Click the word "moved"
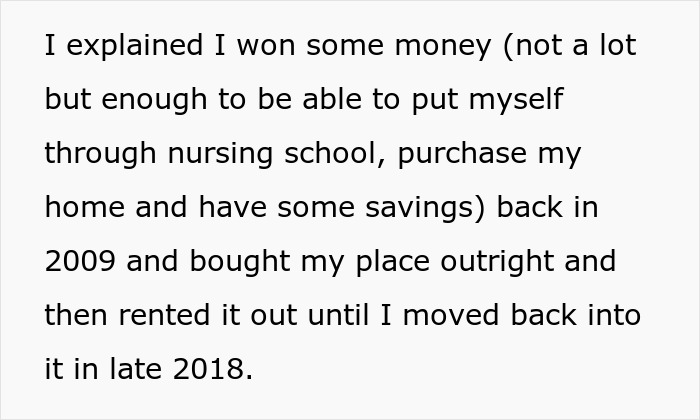The width and height of the screenshot is (700, 420). pyautogui.click(x=449, y=316)
